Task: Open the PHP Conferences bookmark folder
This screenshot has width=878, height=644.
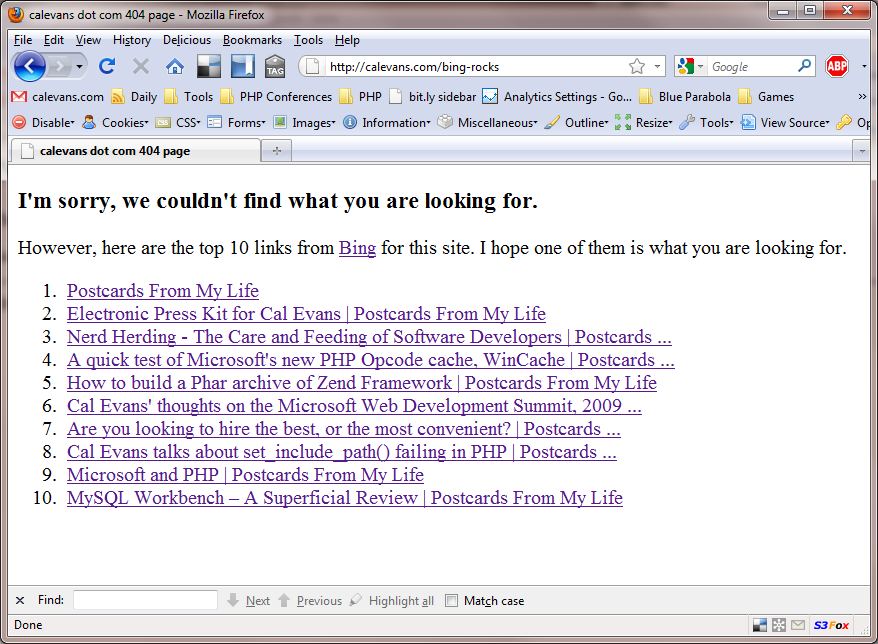Action: click(276, 97)
